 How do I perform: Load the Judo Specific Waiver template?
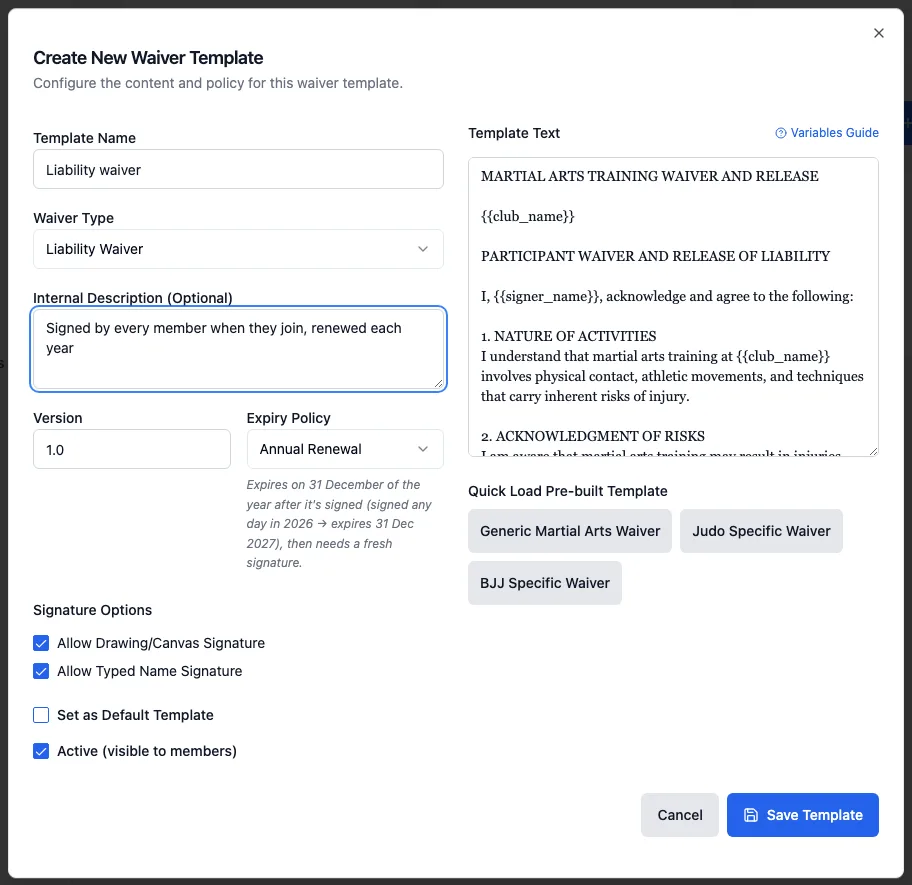tap(761, 531)
